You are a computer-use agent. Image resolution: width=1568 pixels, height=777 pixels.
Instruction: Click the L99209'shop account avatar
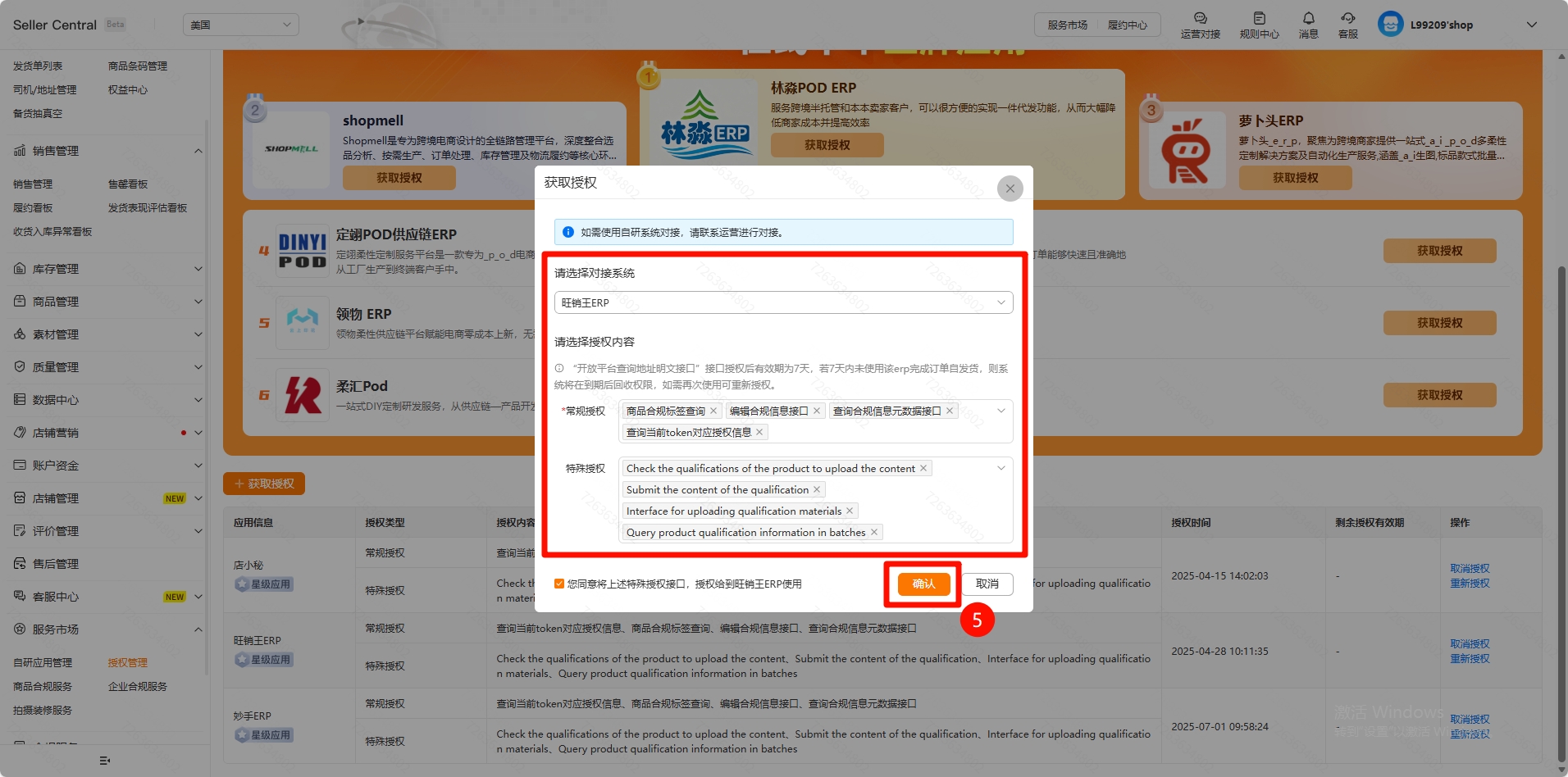(x=1390, y=25)
